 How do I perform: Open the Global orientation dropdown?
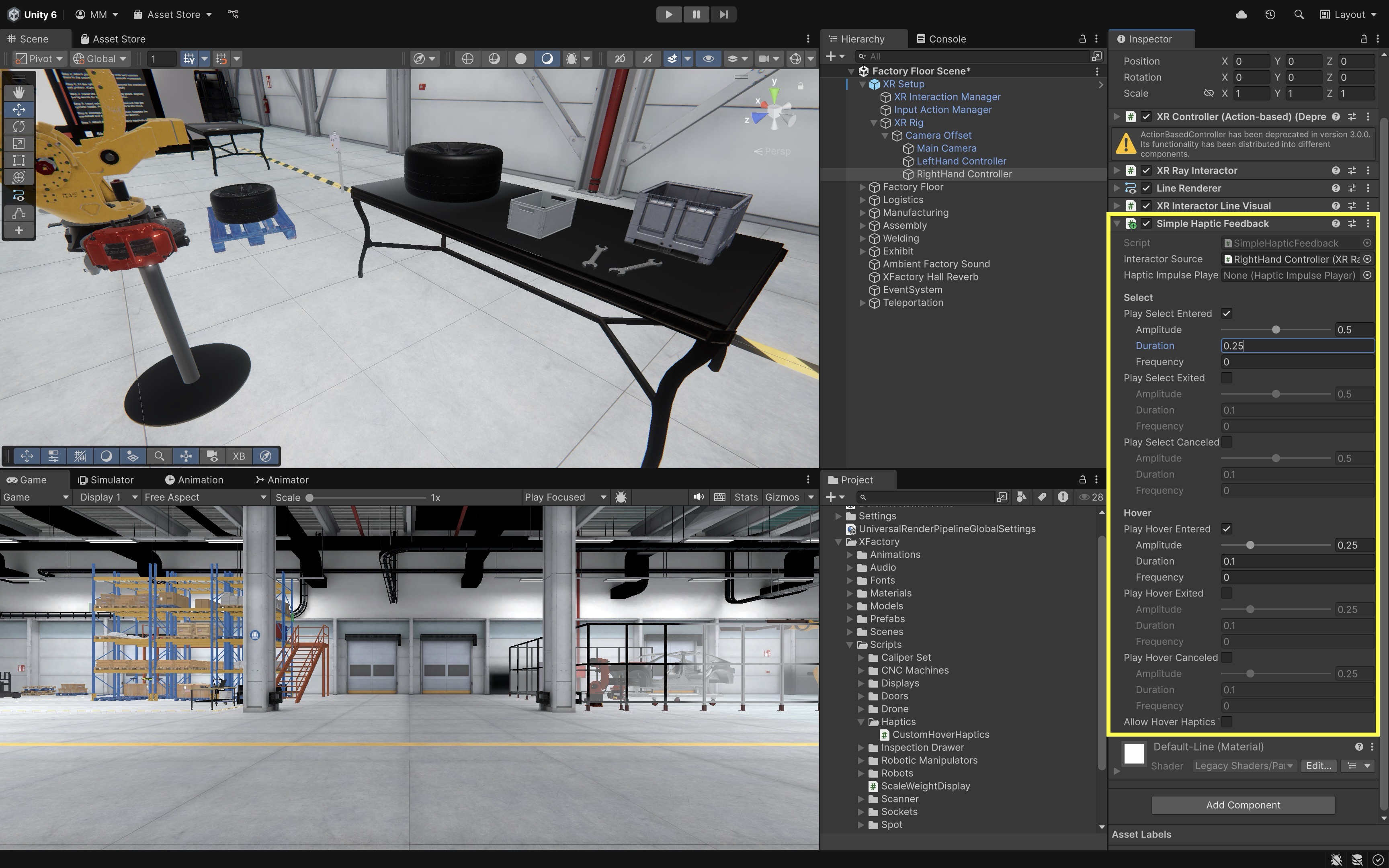click(x=100, y=59)
